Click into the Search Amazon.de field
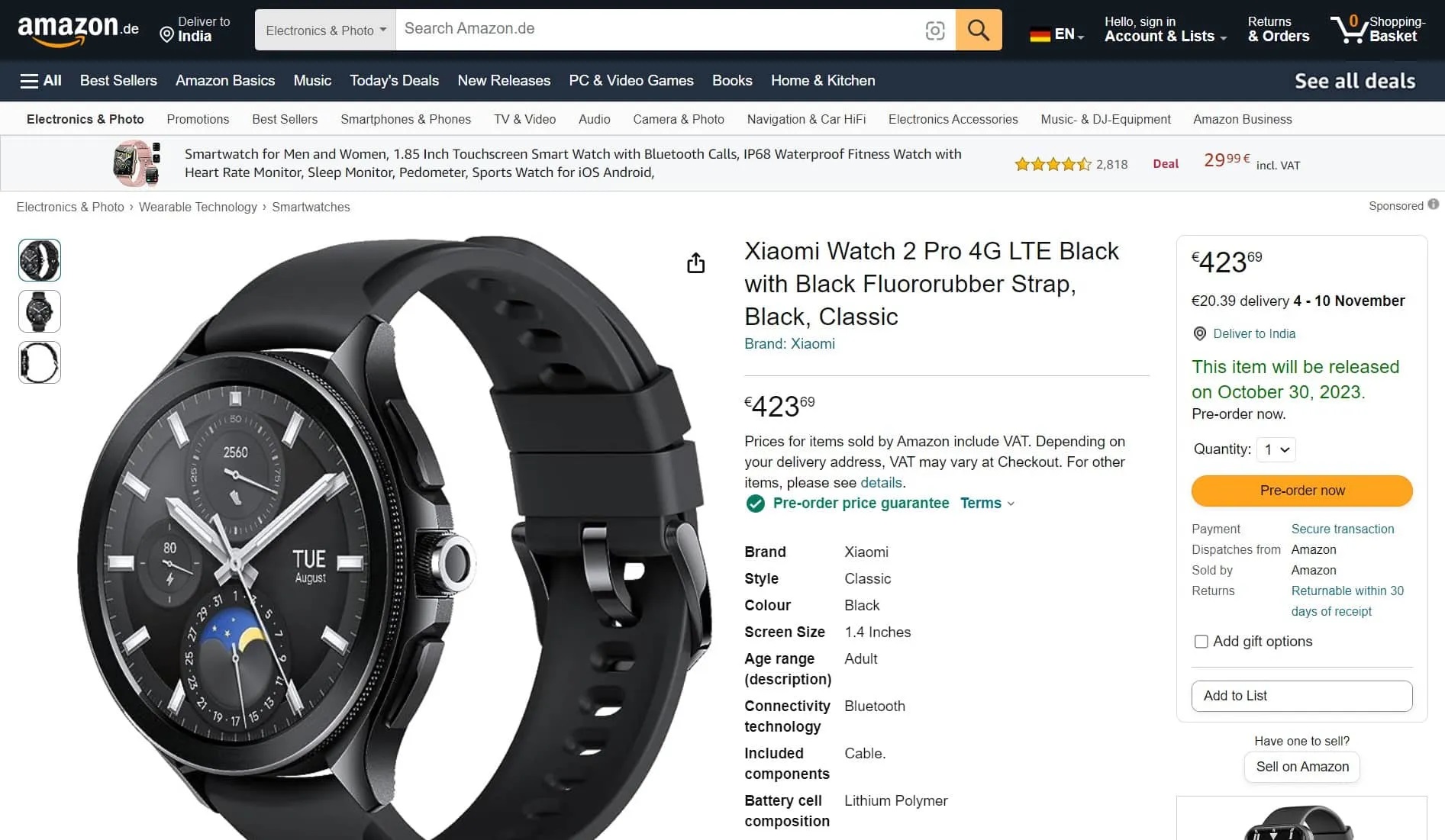 pyautogui.click(x=656, y=29)
